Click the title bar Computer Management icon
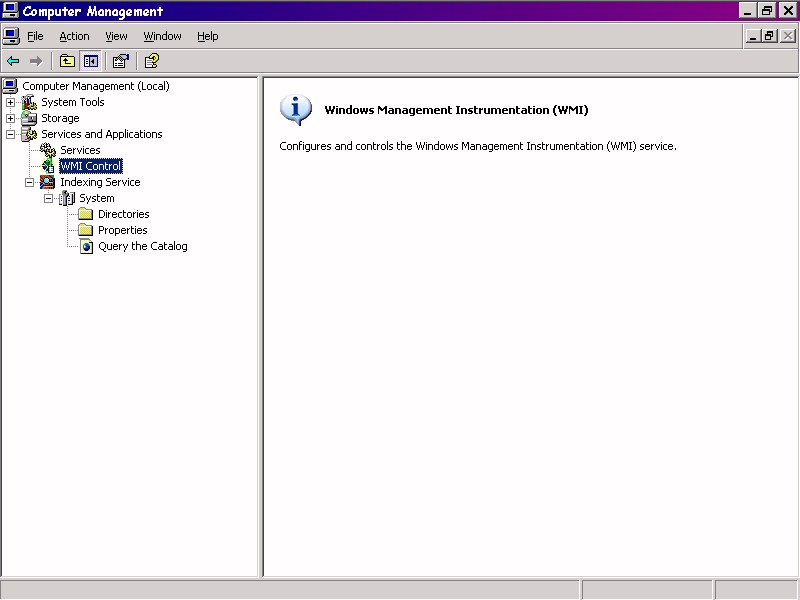Viewport: 800px width, 600px height. click(10, 11)
